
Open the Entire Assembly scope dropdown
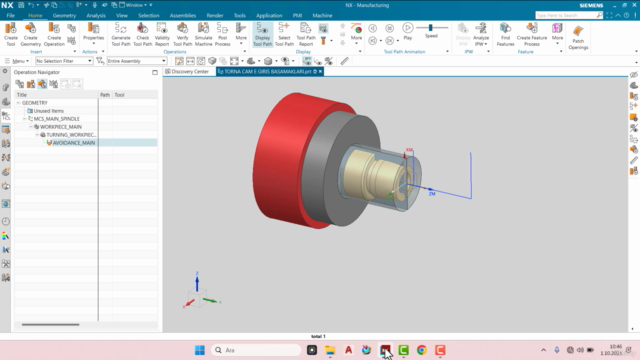point(137,61)
